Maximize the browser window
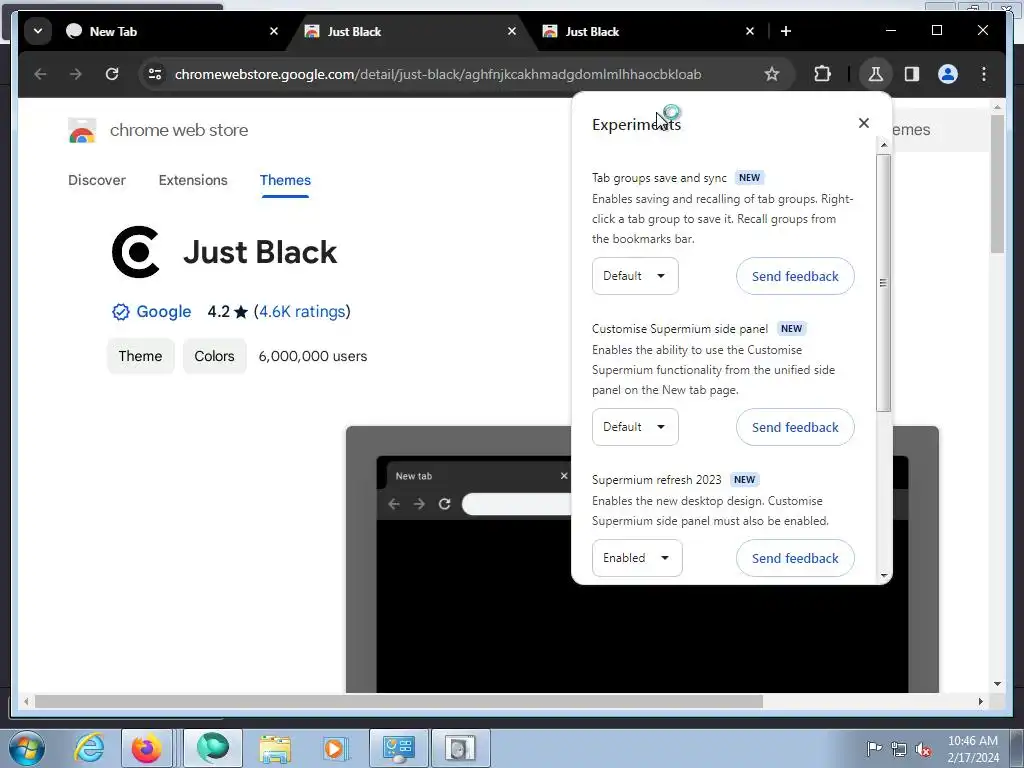The width and height of the screenshot is (1024, 768). tap(936, 30)
